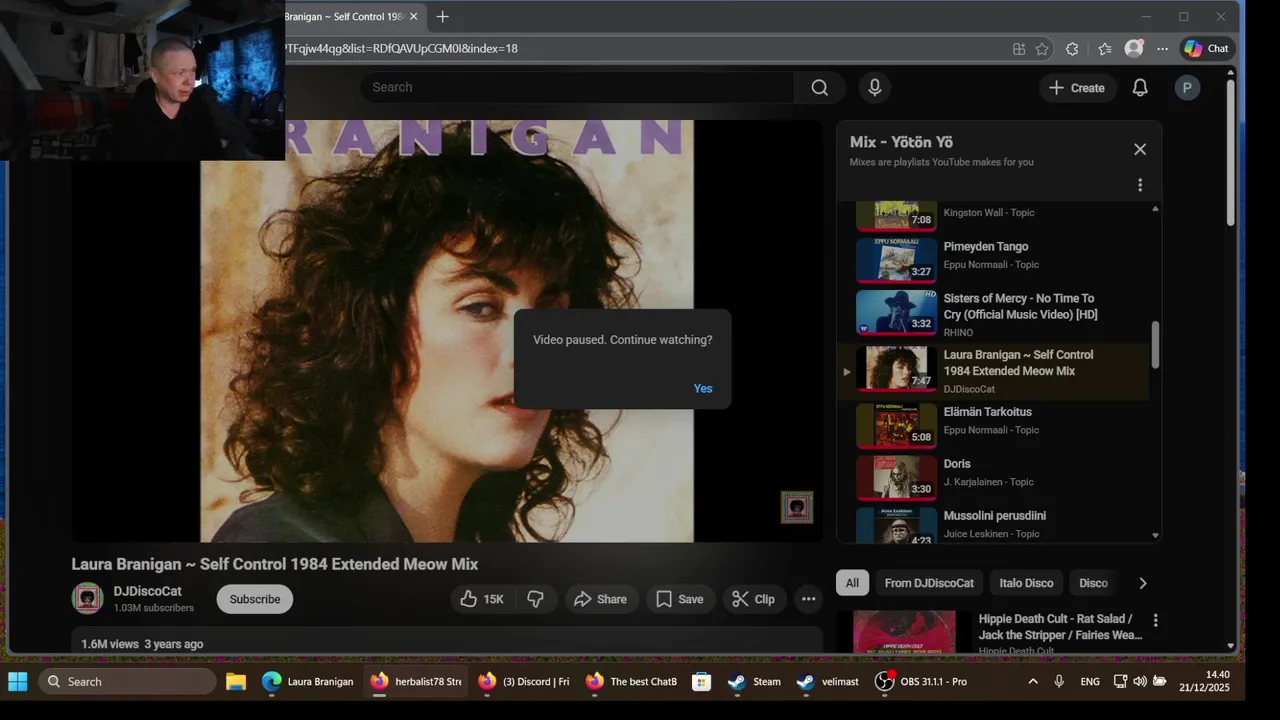This screenshot has width=1280, height=720.
Task: Clip the video with scissors button
Action: pyautogui.click(x=754, y=599)
